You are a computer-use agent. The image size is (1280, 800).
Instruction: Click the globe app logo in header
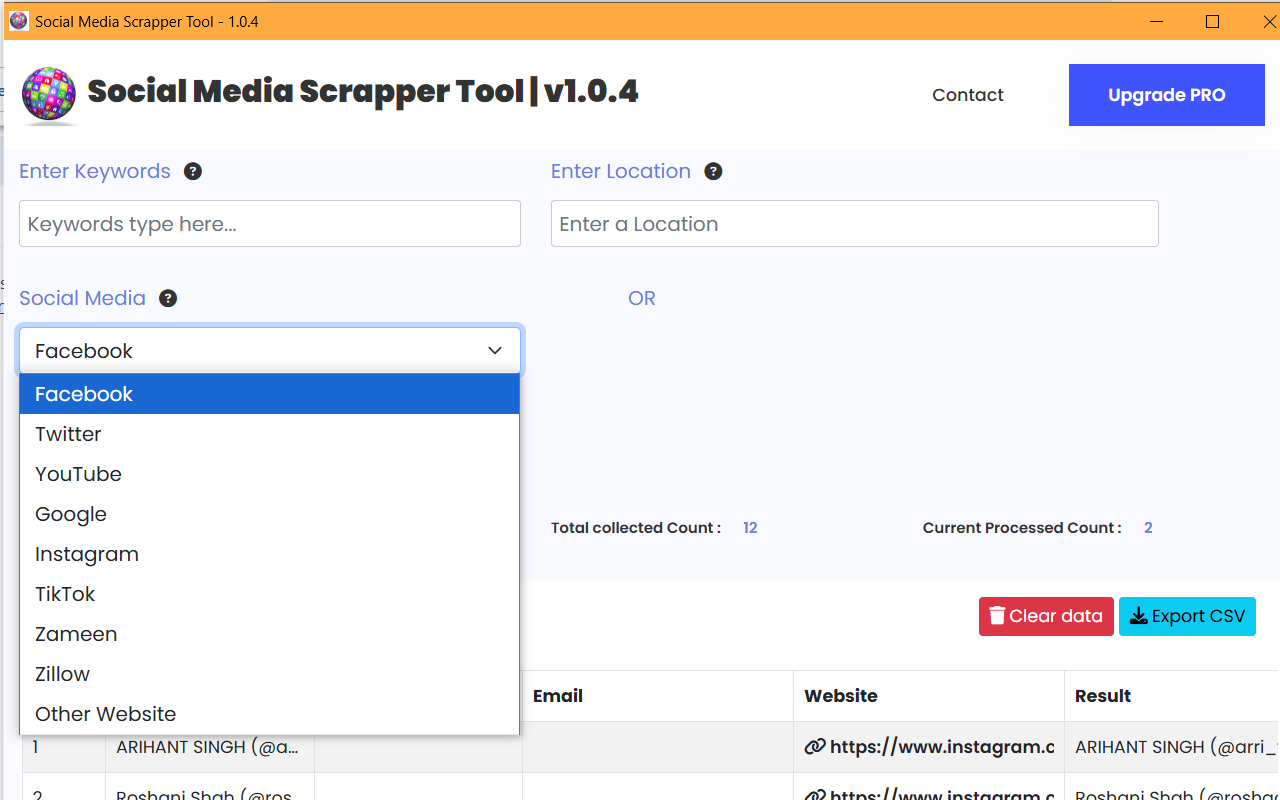49,95
